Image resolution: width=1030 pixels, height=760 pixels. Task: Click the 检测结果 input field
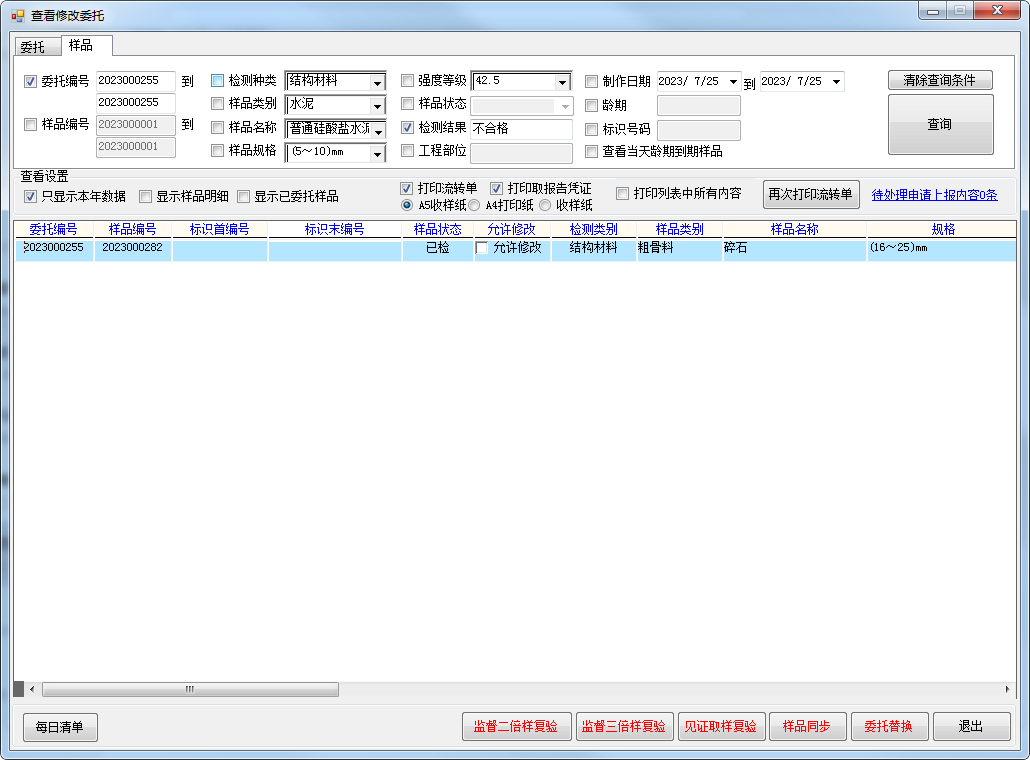click(520, 129)
